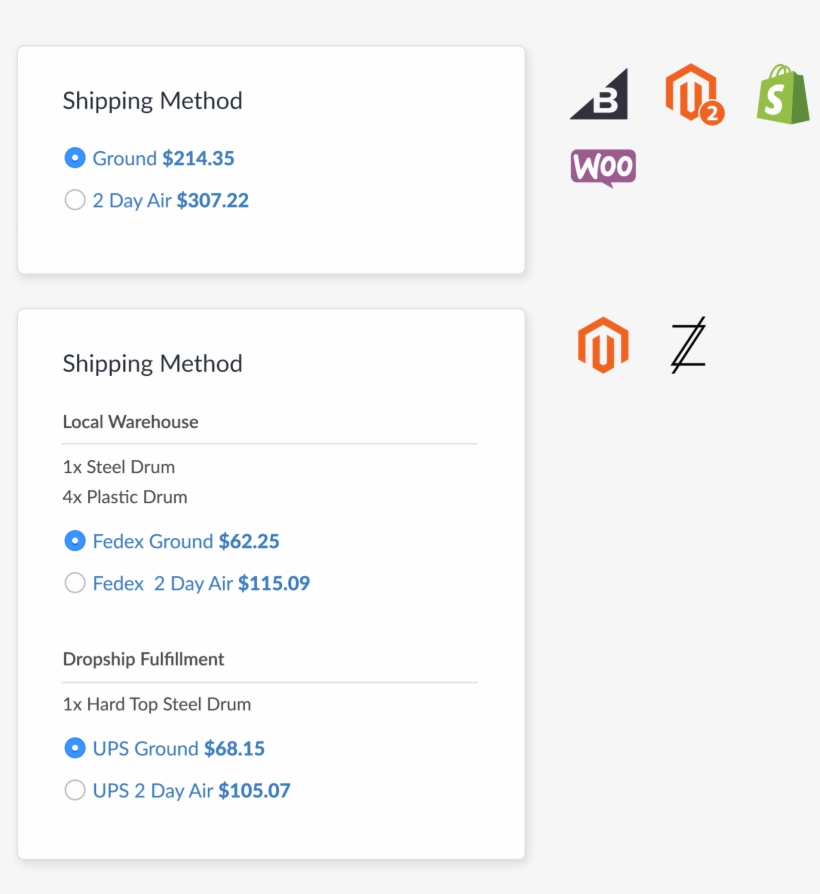Viewport: 820px width, 894px height.
Task: Click the 1x Hard Top Steel Drum item
Action: coord(156,704)
